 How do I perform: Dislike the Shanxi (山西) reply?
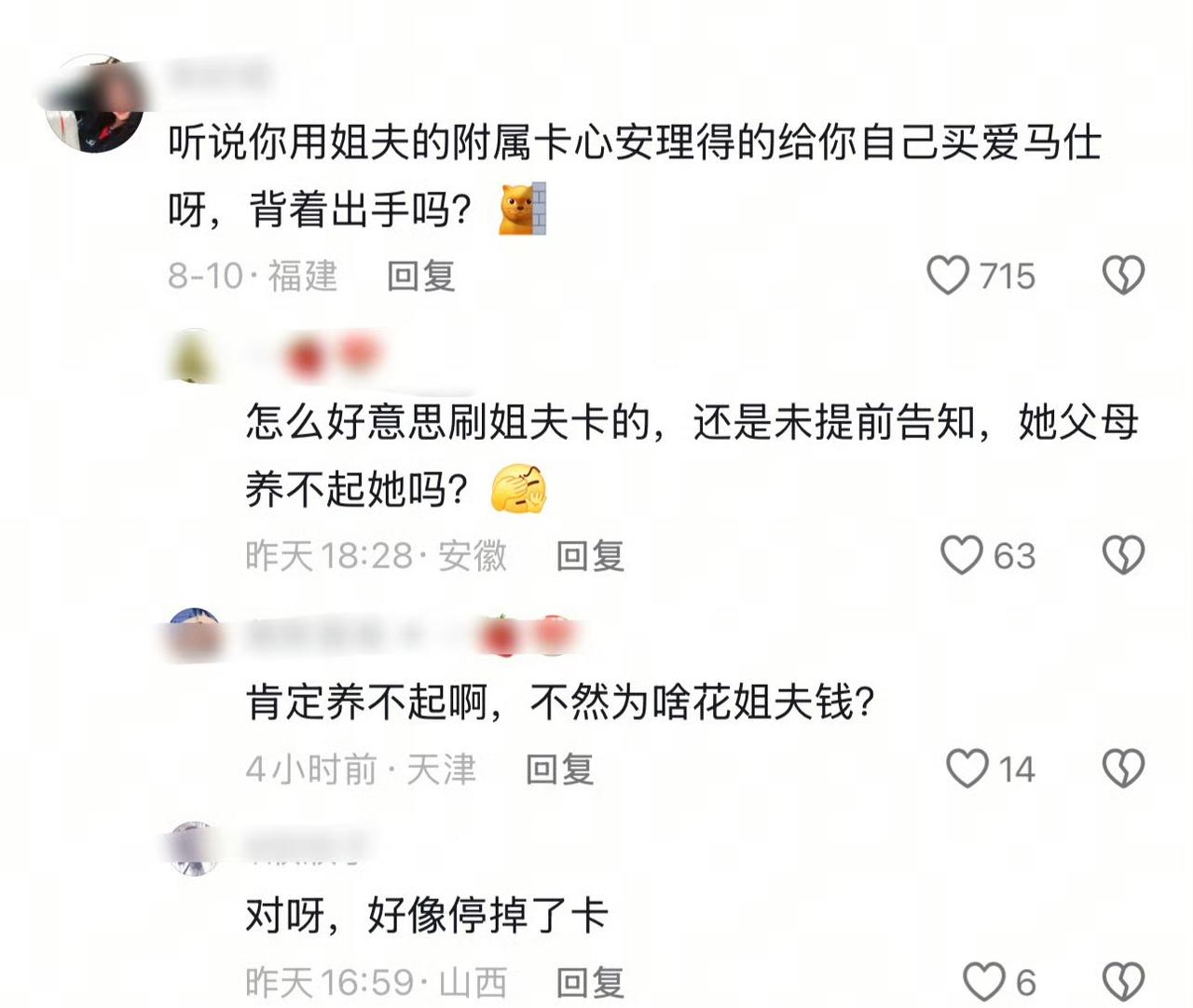(1123, 982)
